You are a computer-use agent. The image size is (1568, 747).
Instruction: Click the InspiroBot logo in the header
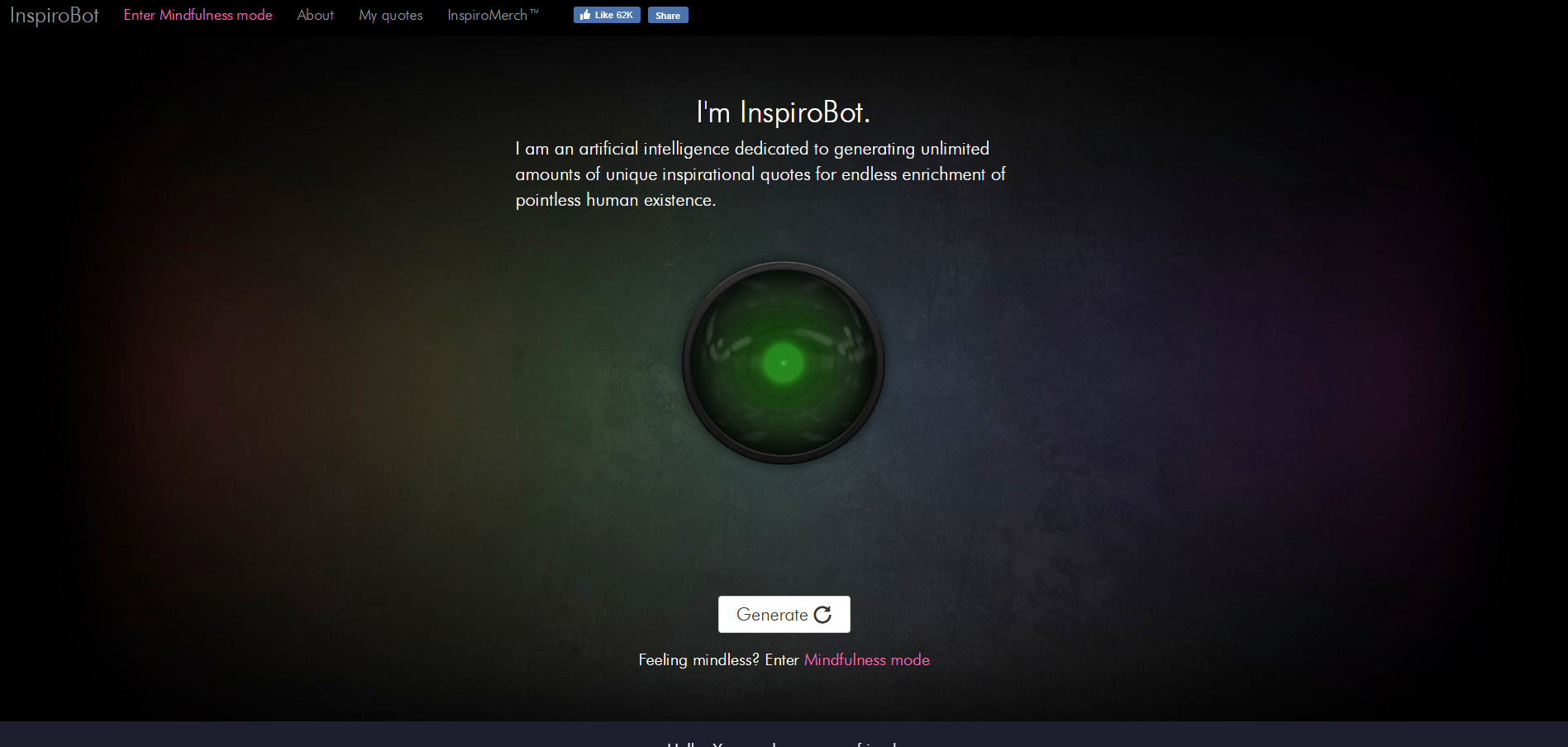55,16
